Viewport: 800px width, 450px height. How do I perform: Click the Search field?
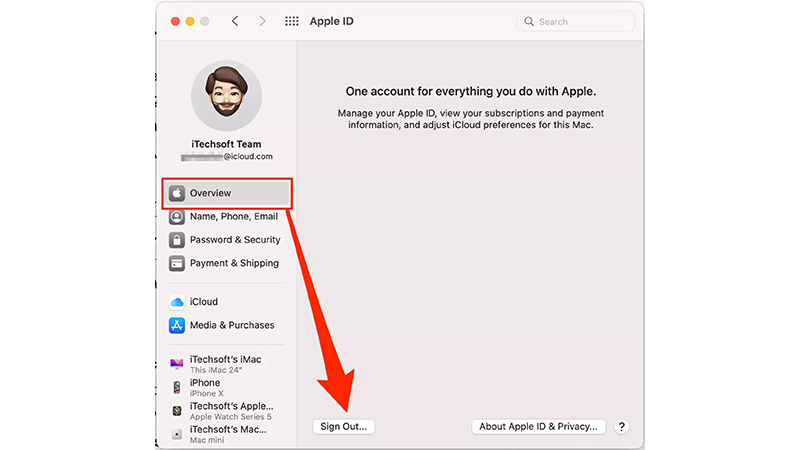(576, 21)
